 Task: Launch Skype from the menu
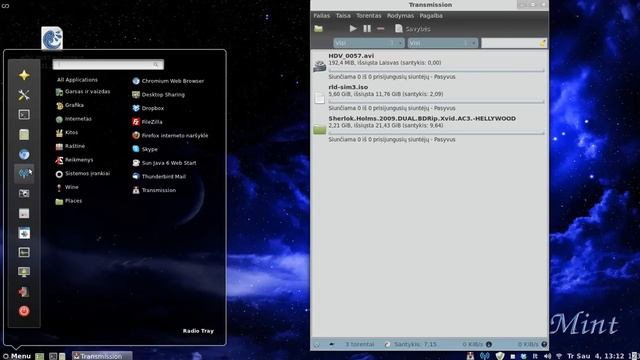[x=145, y=149]
